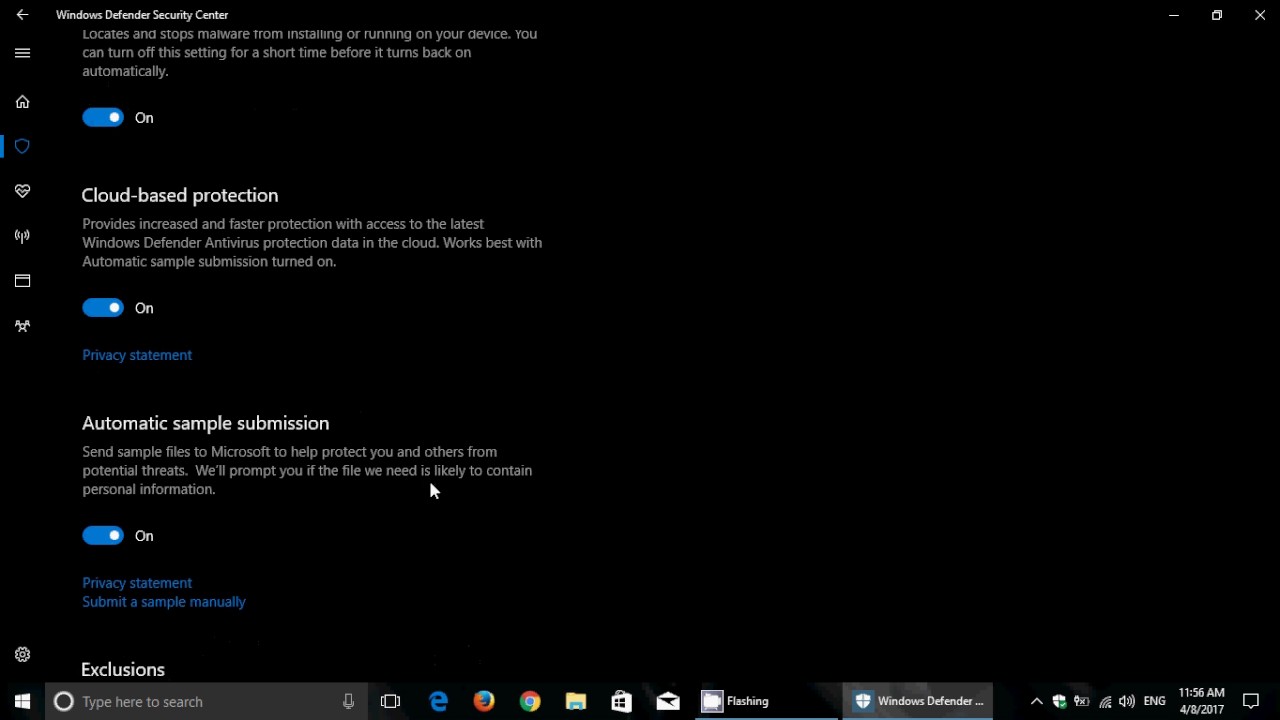Image resolution: width=1280 pixels, height=720 pixels.
Task: Open Privacy statement under Cloud-based protection
Action: coord(137,355)
